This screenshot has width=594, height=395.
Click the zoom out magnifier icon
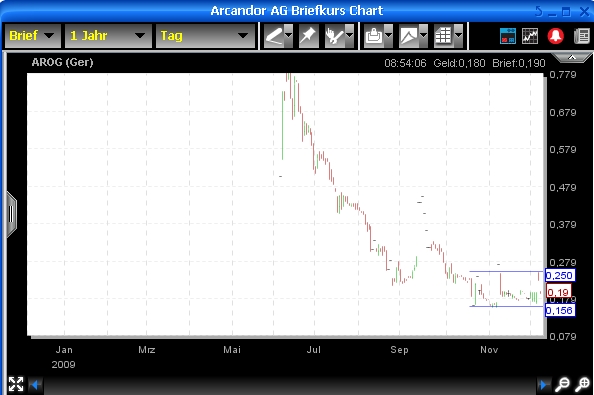[562, 384]
